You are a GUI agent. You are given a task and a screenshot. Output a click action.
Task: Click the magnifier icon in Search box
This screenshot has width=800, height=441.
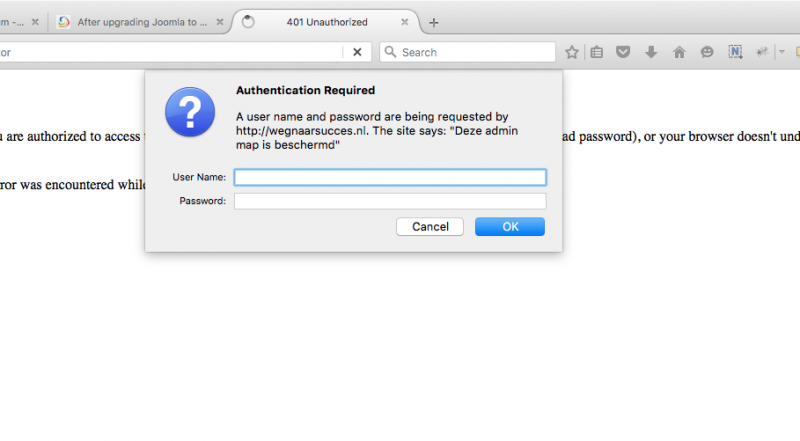click(x=390, y=52)
